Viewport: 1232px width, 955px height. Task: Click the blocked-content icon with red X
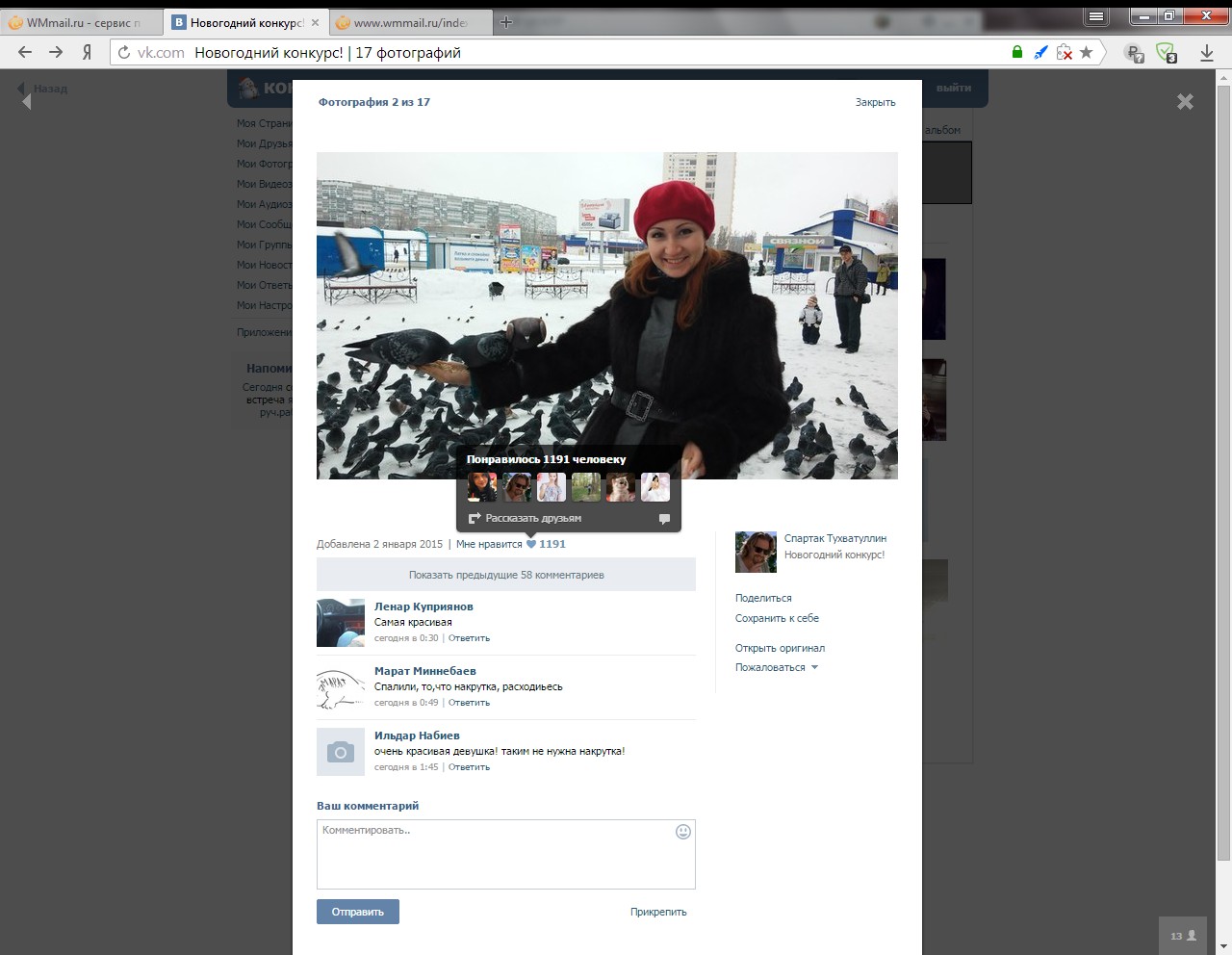click(1065, 52)
